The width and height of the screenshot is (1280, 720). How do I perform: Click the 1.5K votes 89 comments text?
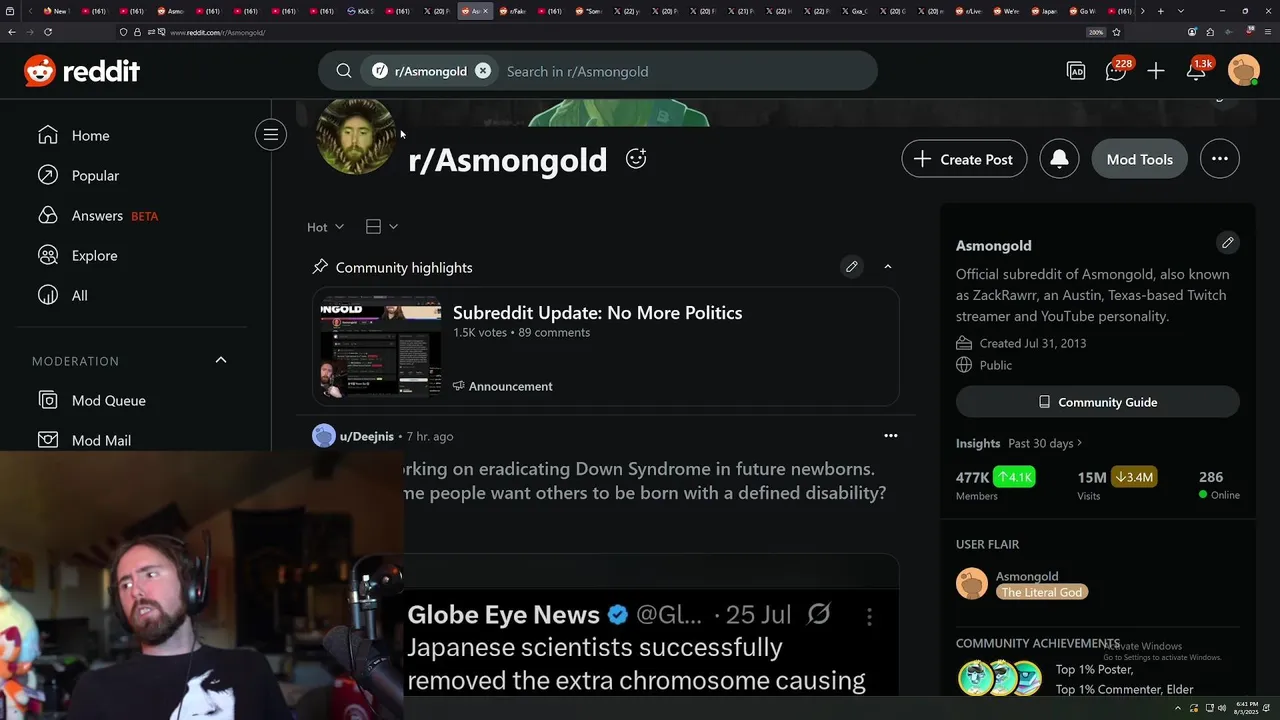point(521,332)
